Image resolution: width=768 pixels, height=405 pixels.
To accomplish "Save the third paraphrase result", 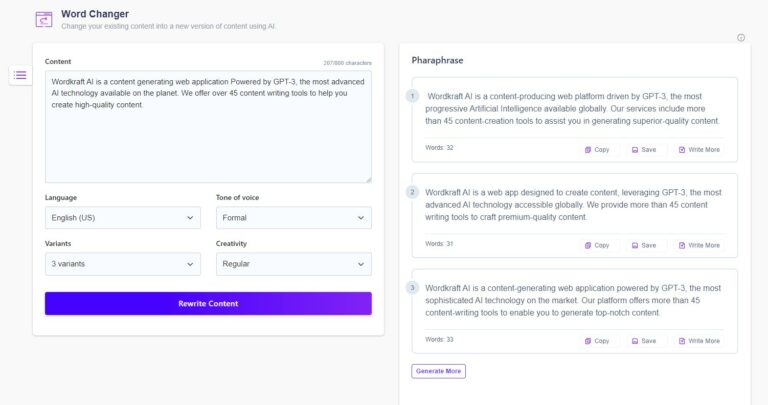I will pos(644,340).
